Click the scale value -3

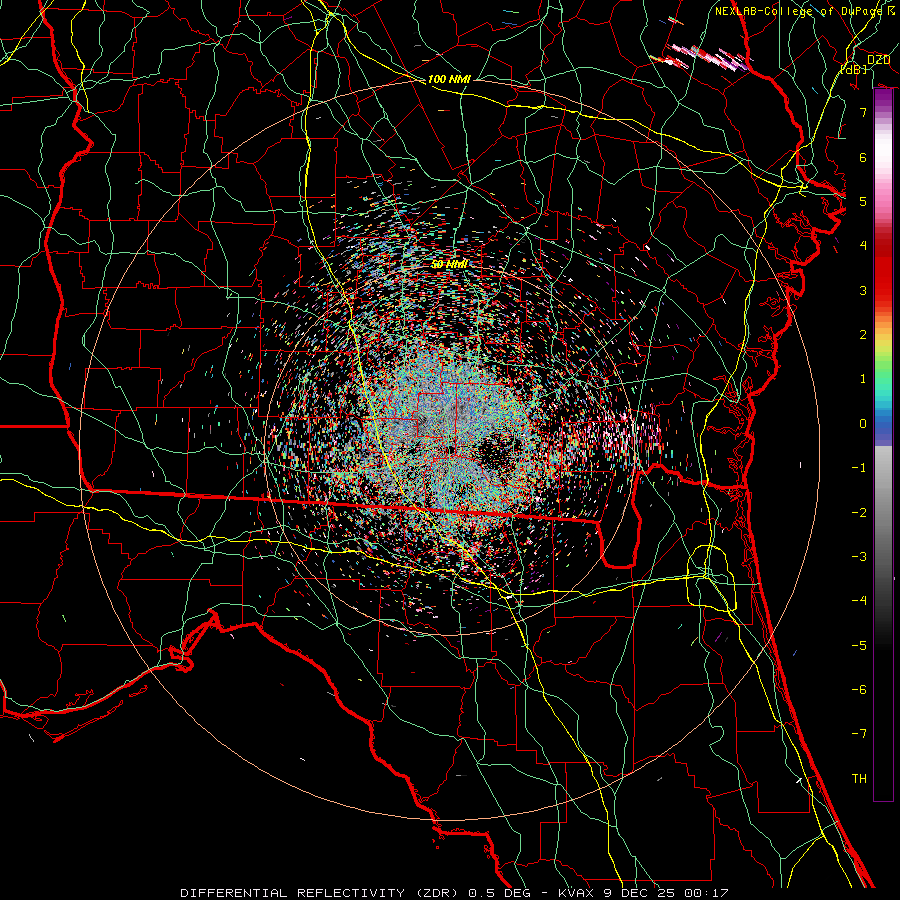click(x=859, y=557)
